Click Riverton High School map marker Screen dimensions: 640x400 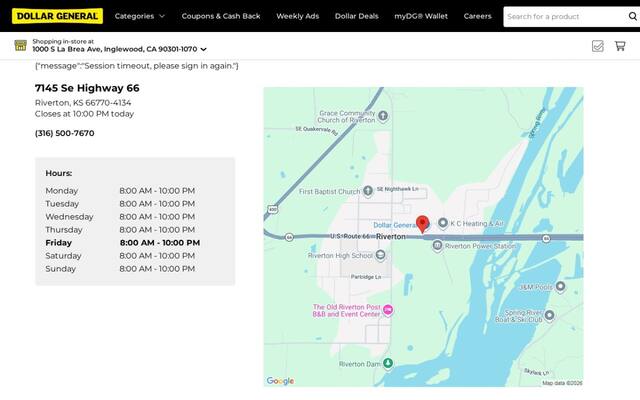click(380, 255)
